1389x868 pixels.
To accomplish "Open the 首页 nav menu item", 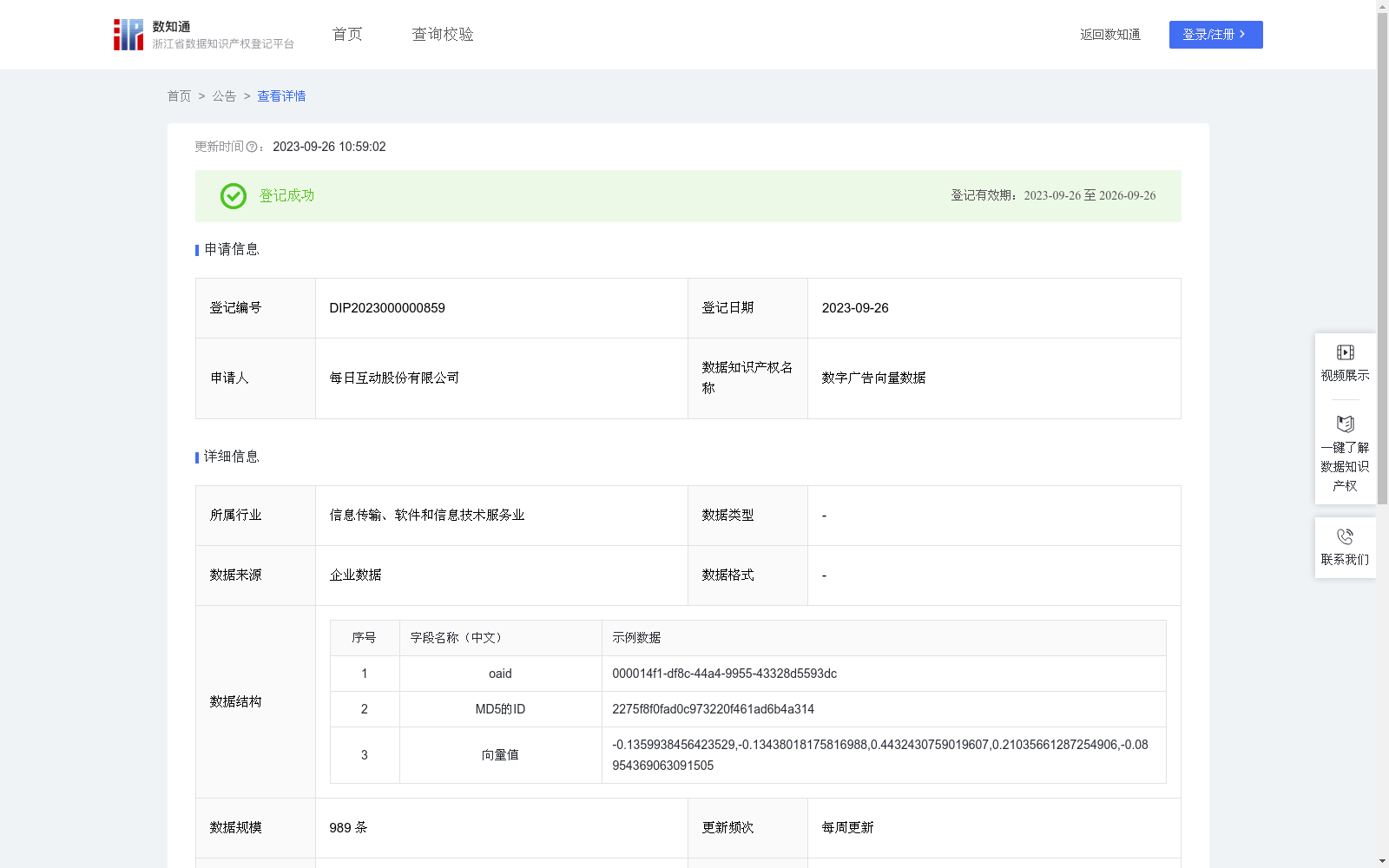I will pos(347,35).
